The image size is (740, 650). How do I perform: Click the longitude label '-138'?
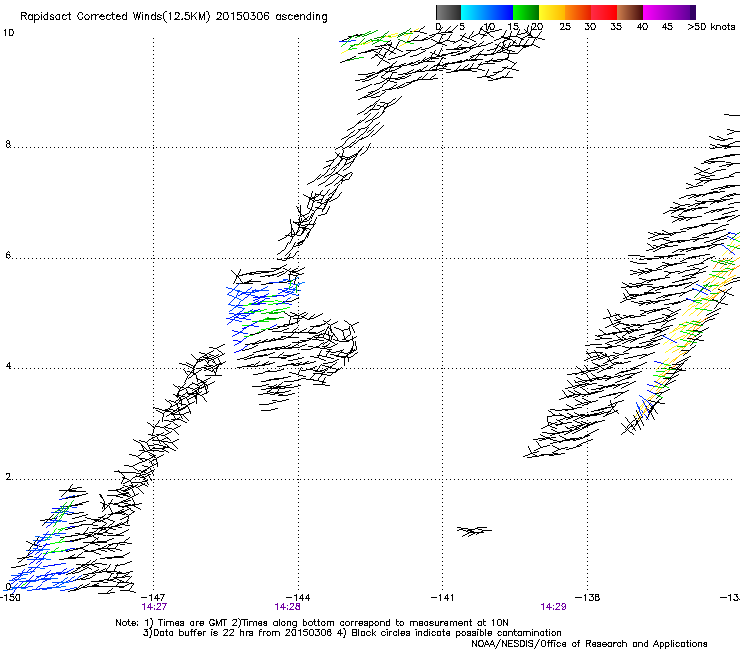pyautogui.click(x=588, y=598)
